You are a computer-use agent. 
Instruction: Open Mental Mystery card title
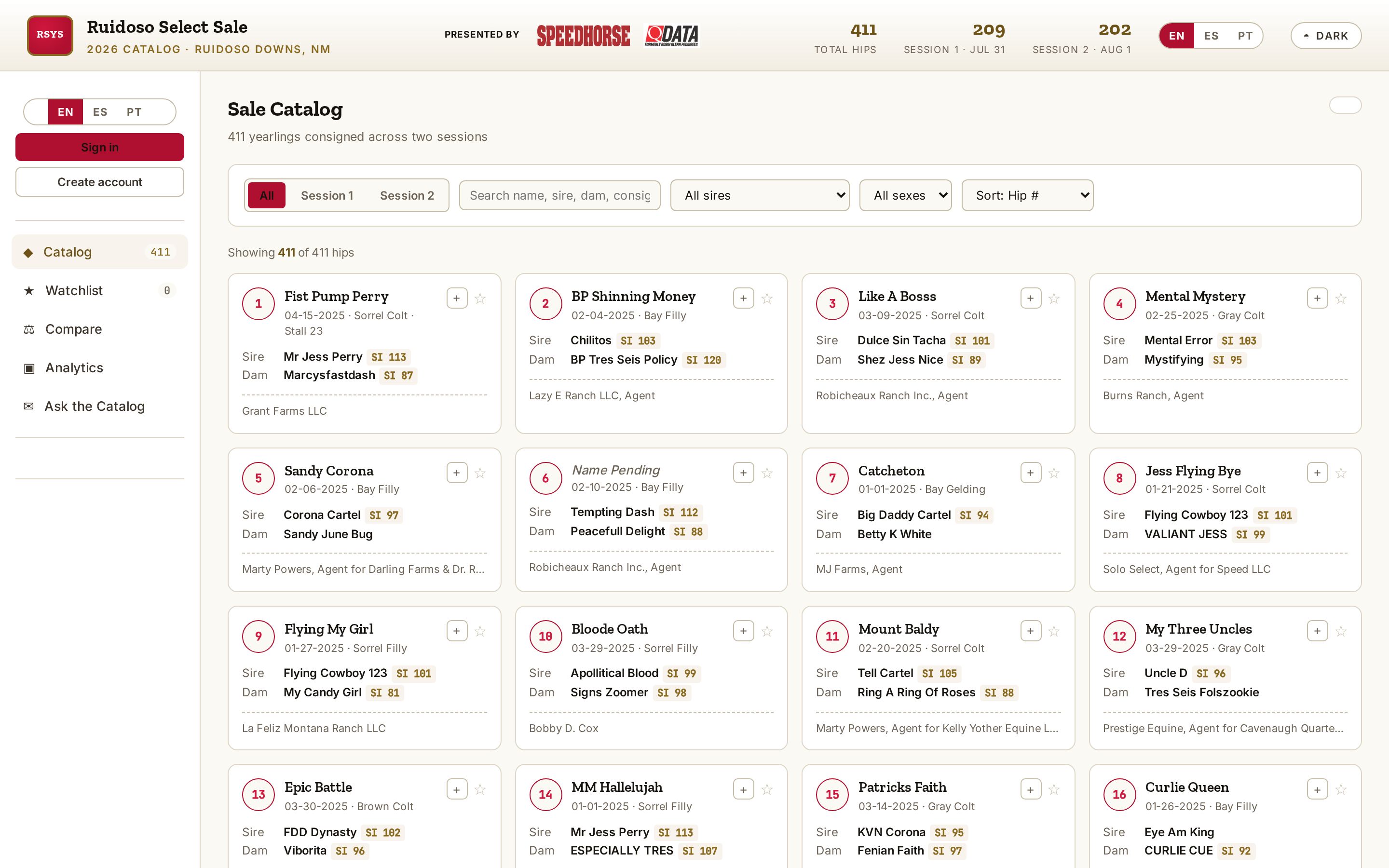(x=1195, y=296)
